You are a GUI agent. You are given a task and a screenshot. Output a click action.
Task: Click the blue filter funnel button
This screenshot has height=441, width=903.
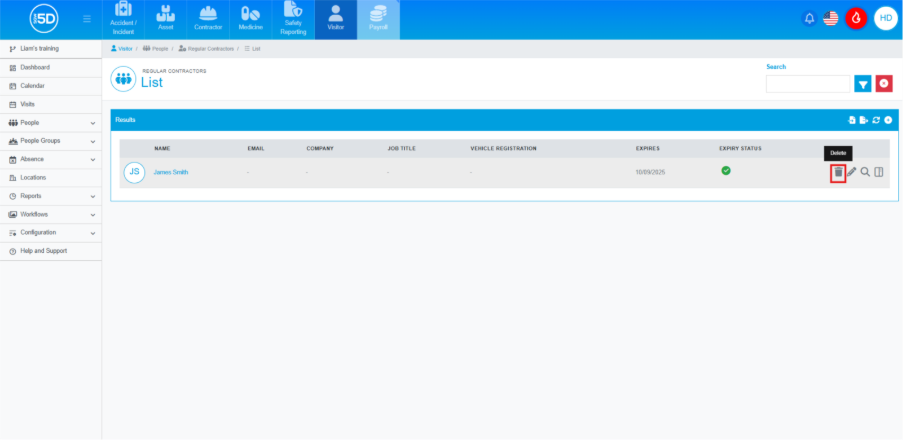coord(863,84)
